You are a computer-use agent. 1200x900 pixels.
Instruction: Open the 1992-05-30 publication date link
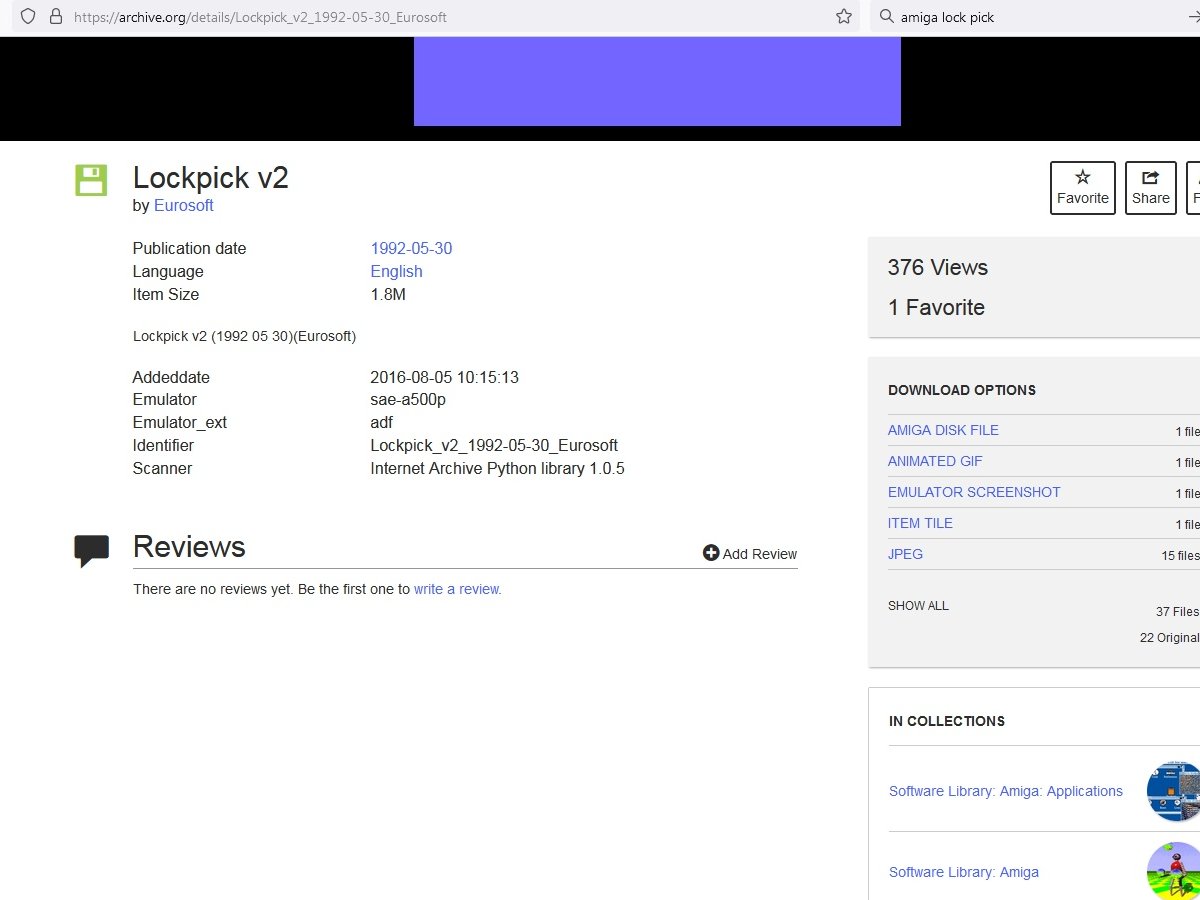point(411,248)
